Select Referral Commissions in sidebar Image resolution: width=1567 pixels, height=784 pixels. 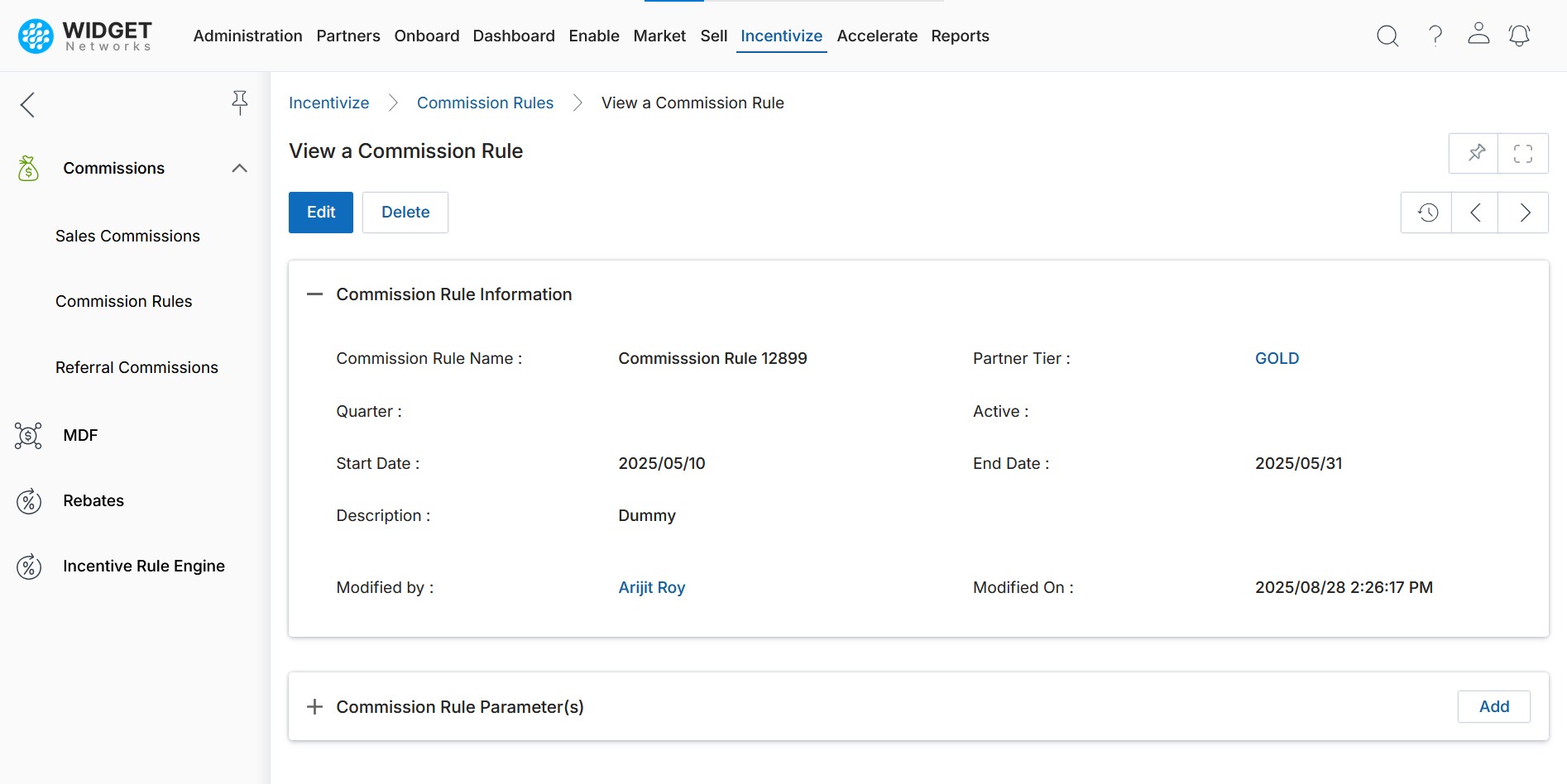click(137, 367)
